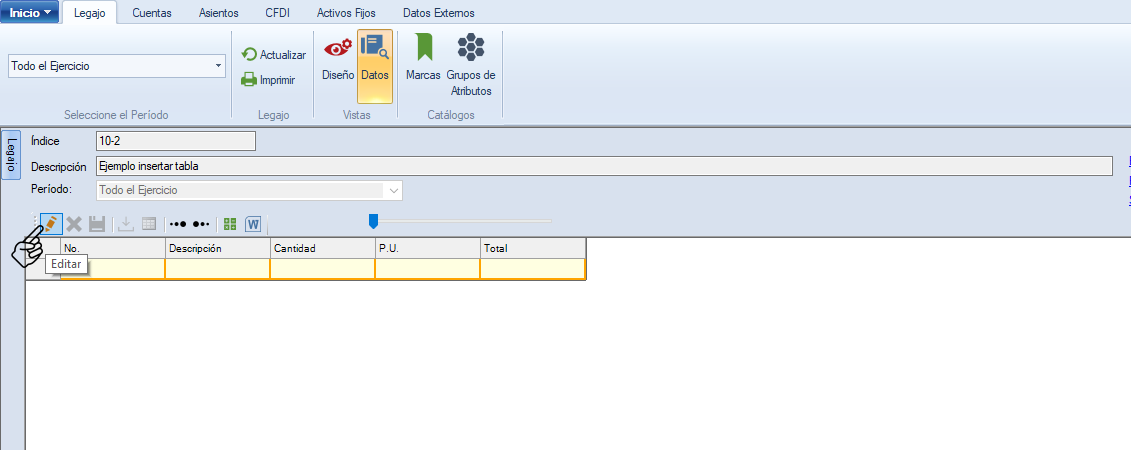
Task: Click the green grid icon in toolbar
Action: (230, 224)
